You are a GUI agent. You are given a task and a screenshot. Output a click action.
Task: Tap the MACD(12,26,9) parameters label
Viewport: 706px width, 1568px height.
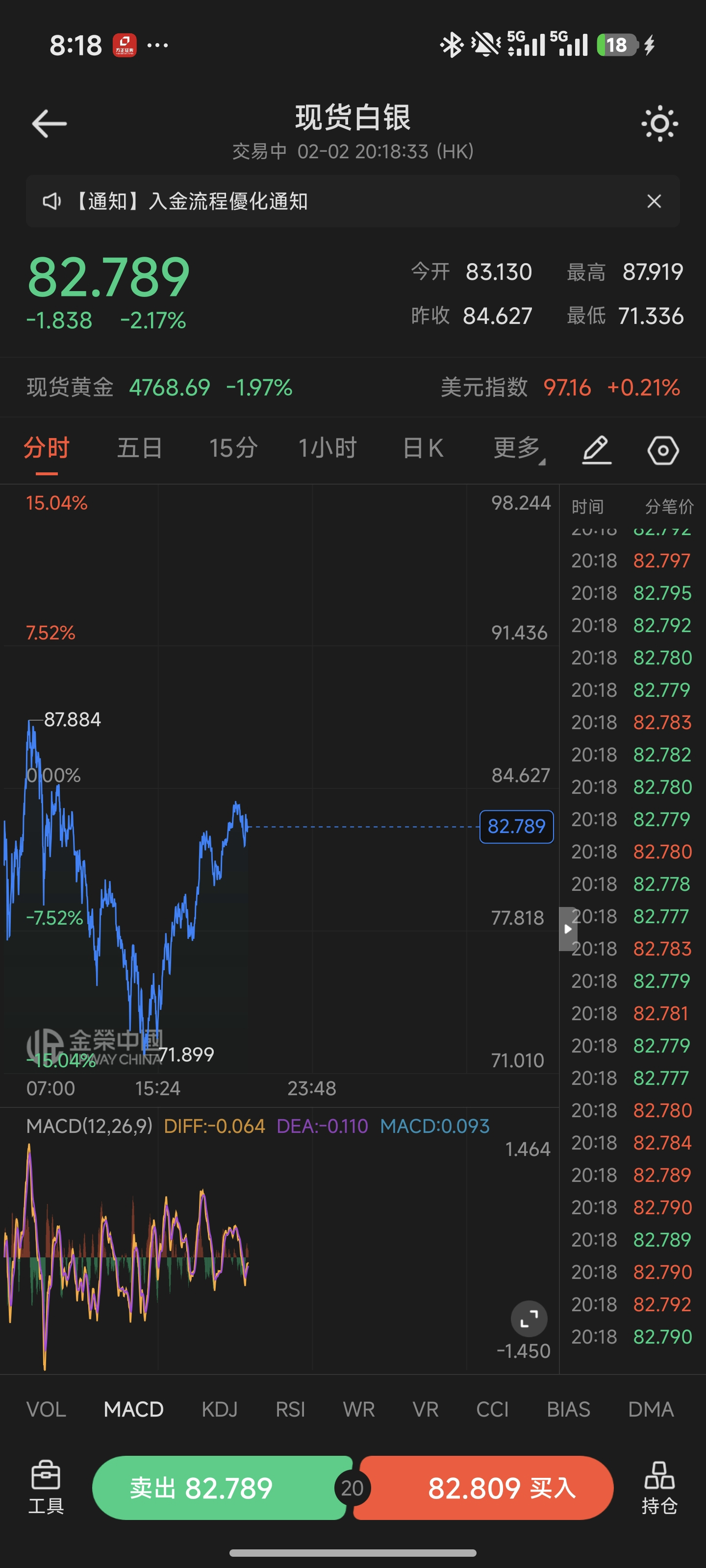pos(89,1126)
